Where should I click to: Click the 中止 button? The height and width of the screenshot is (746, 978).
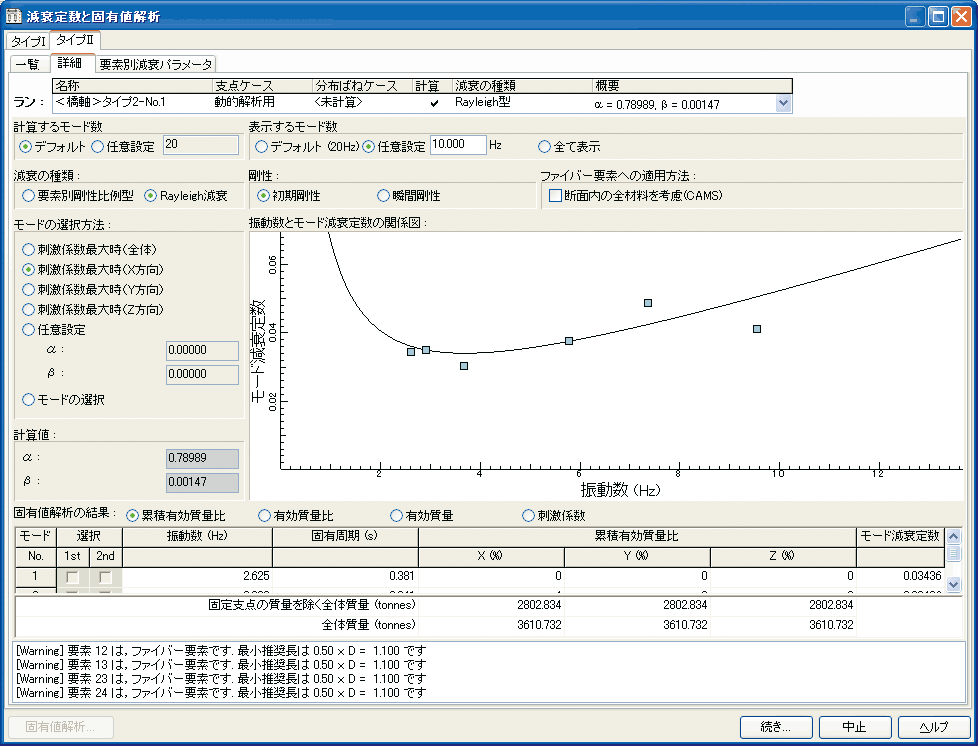pyautogui.click(x=855, y=727)
